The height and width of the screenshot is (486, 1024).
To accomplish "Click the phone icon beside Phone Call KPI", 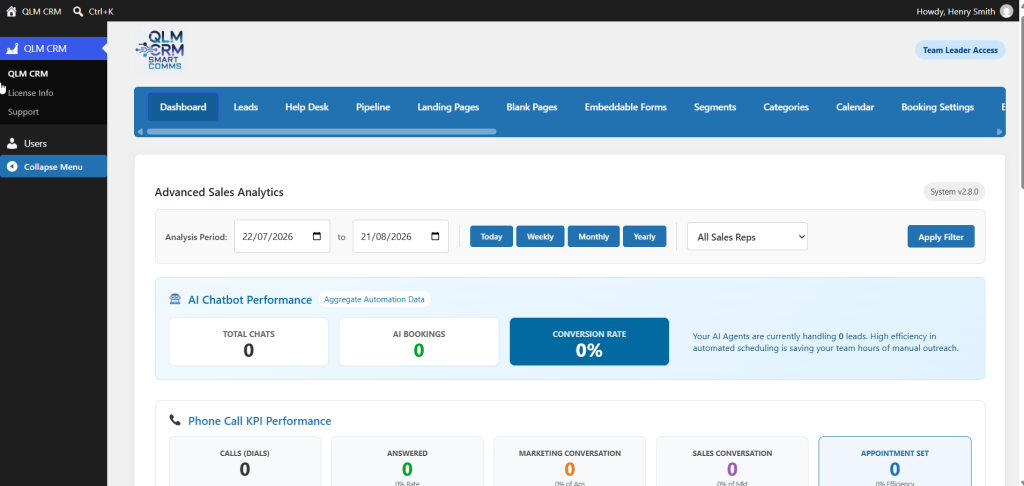I will pos(174,420).
